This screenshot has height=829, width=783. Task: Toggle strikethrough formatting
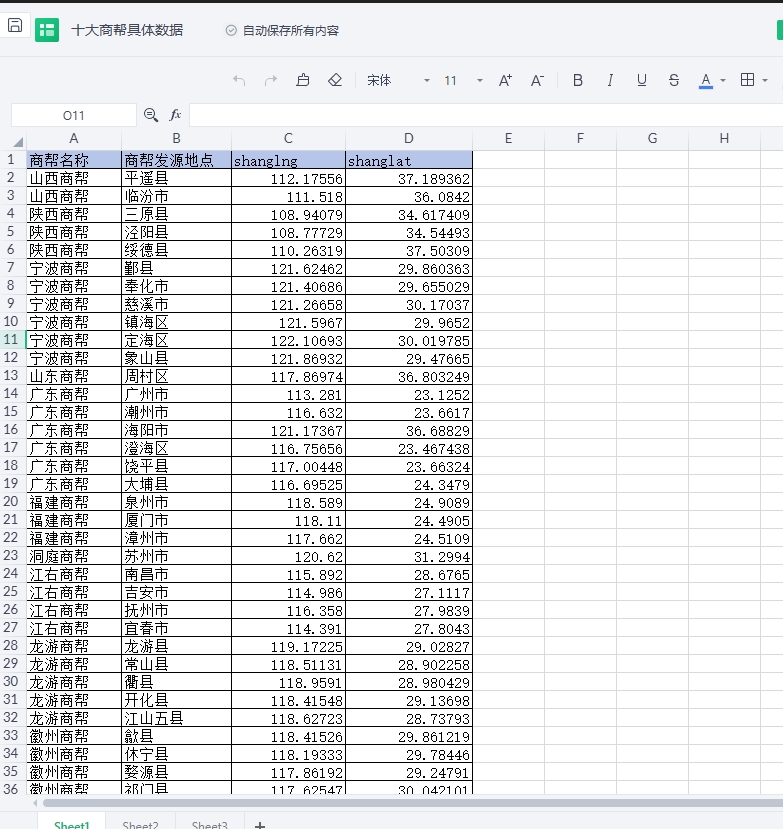[674, 80]
